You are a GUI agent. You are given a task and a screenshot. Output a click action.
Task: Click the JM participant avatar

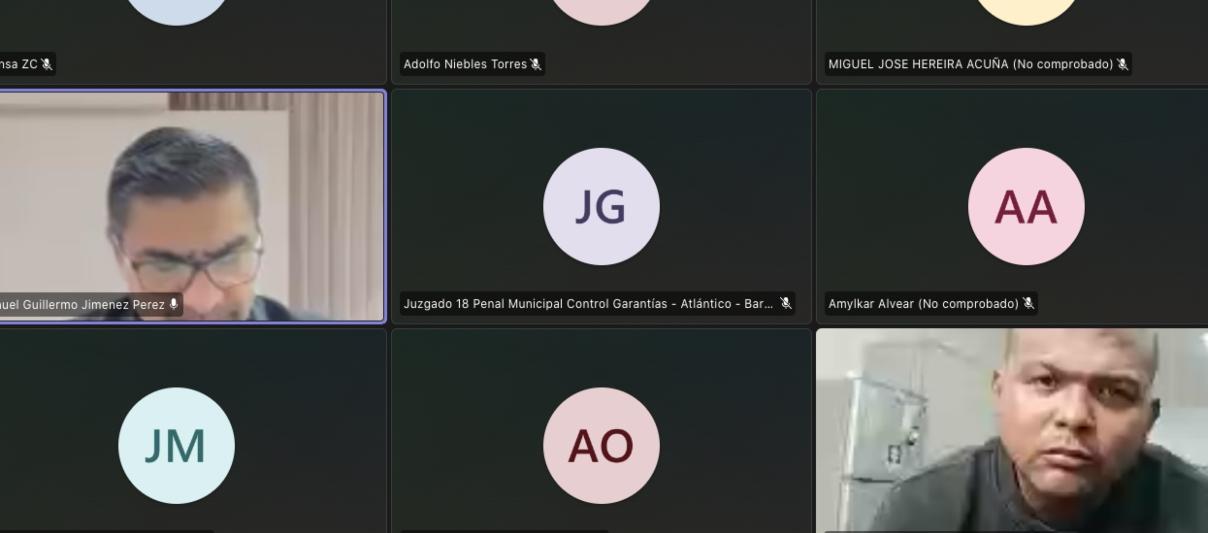(176, 446)
